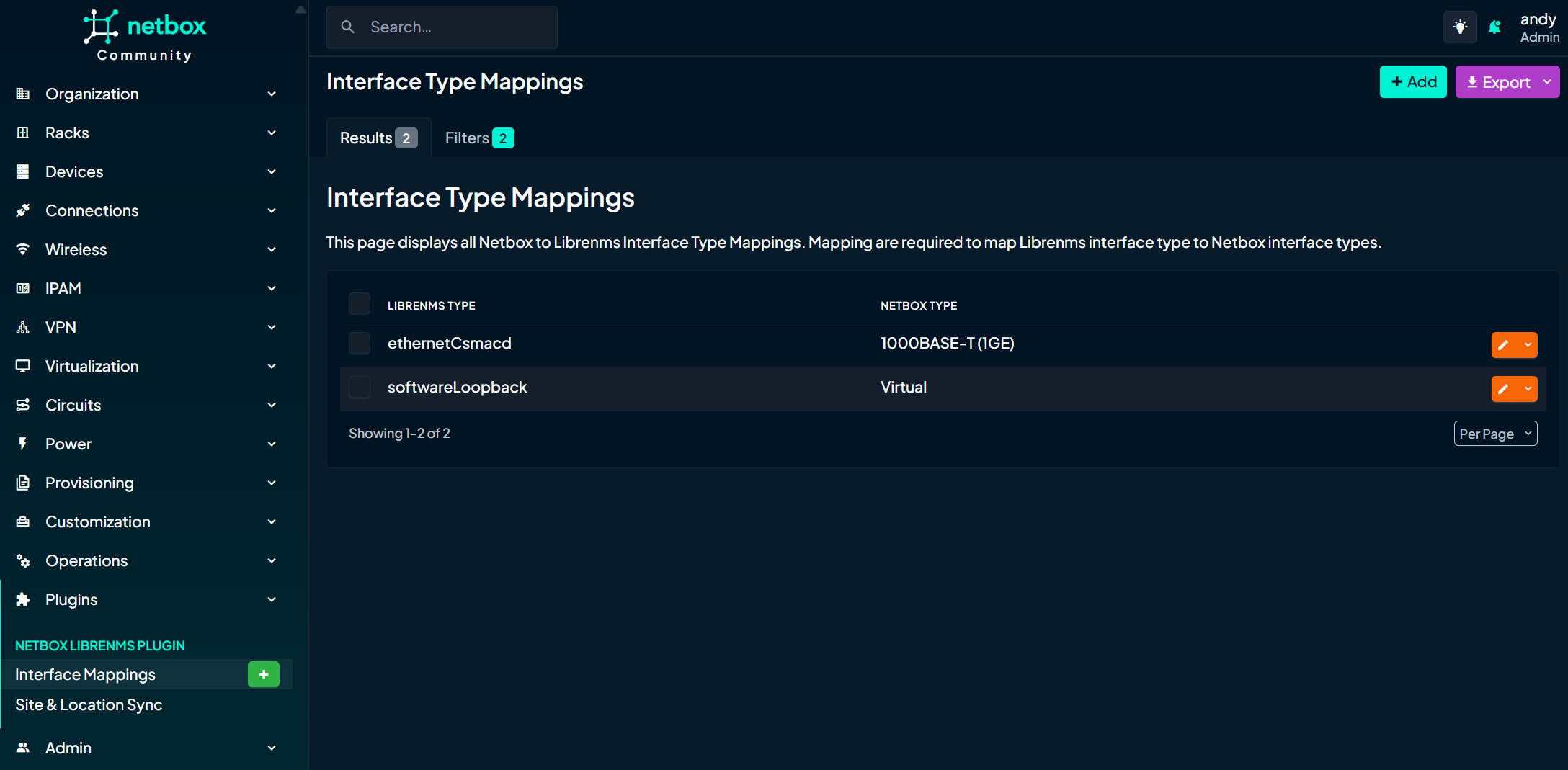
Task: Click the Customization toolbox icon
Action: pyautogui.click(x=23, y=521)
